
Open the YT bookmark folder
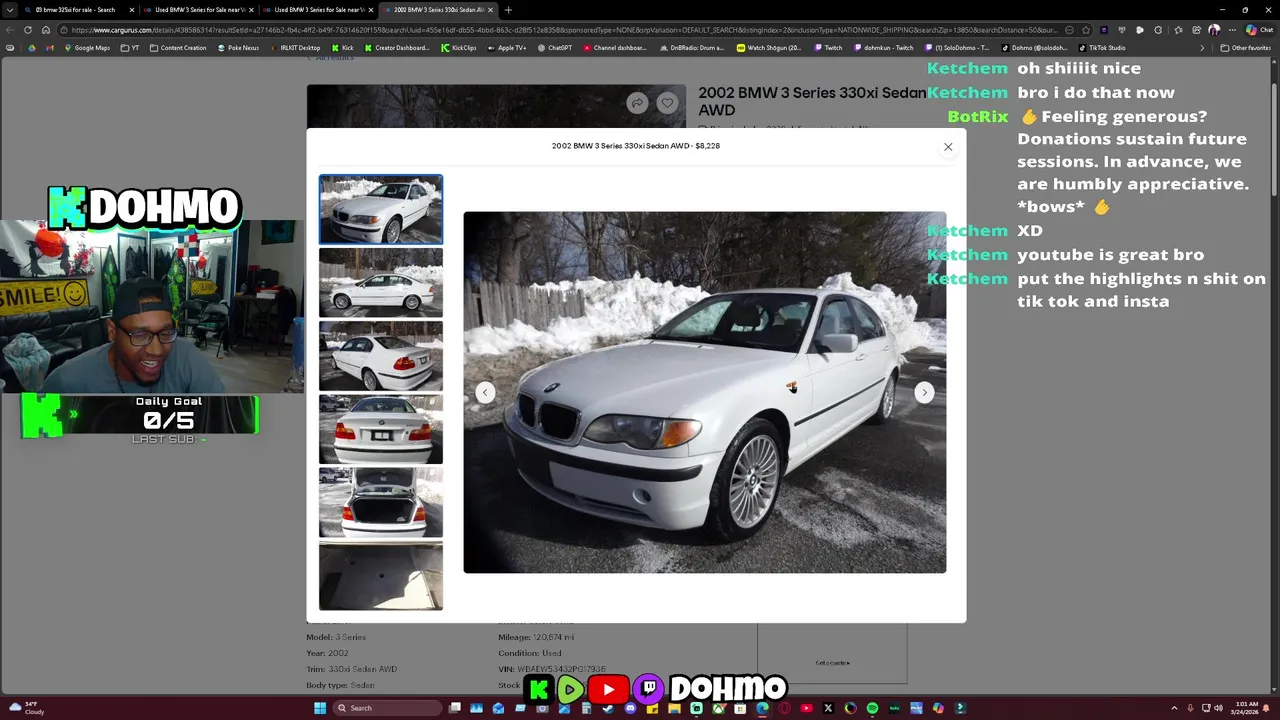pos(130,48)
